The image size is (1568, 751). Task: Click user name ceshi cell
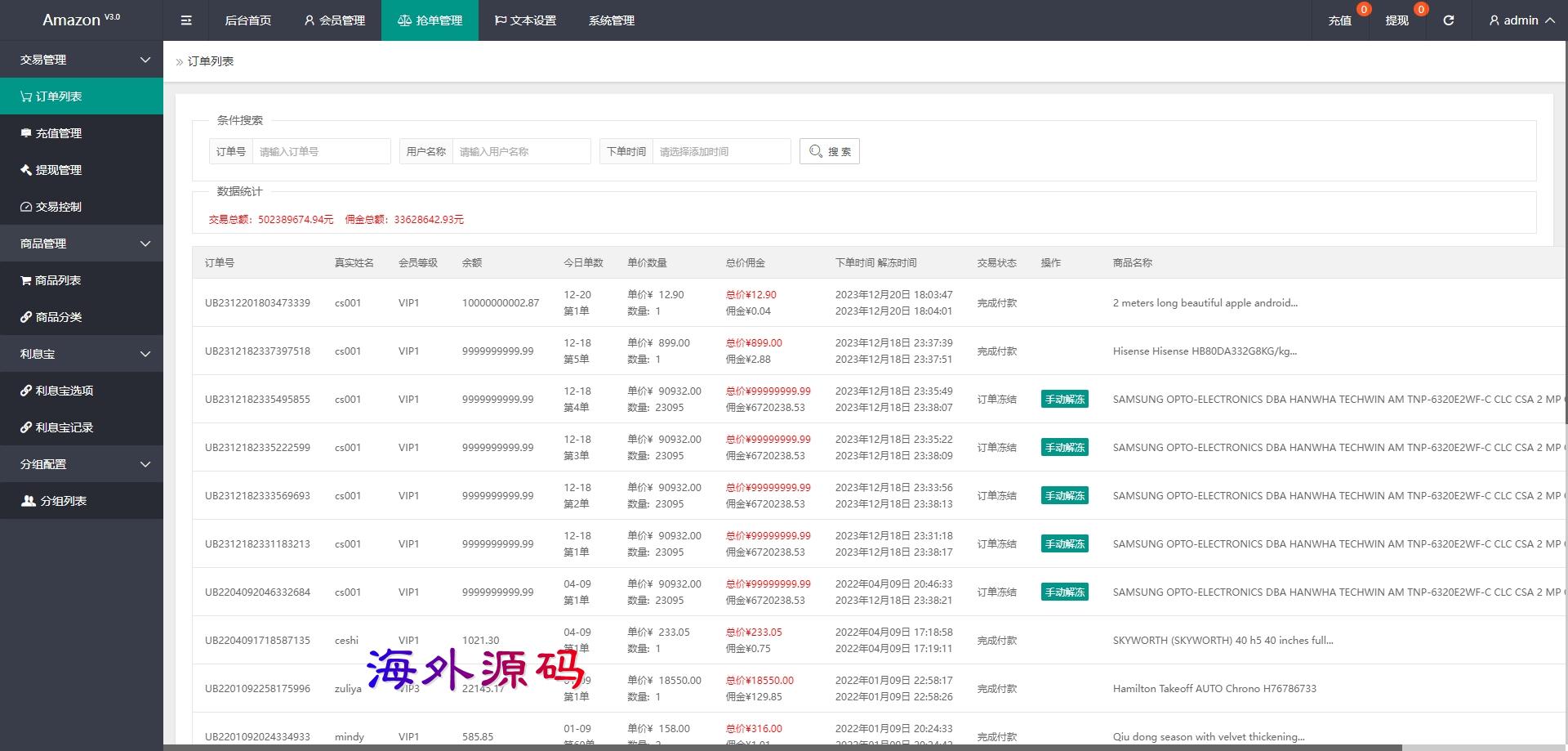pyautogui.click(x=346, y=641)
